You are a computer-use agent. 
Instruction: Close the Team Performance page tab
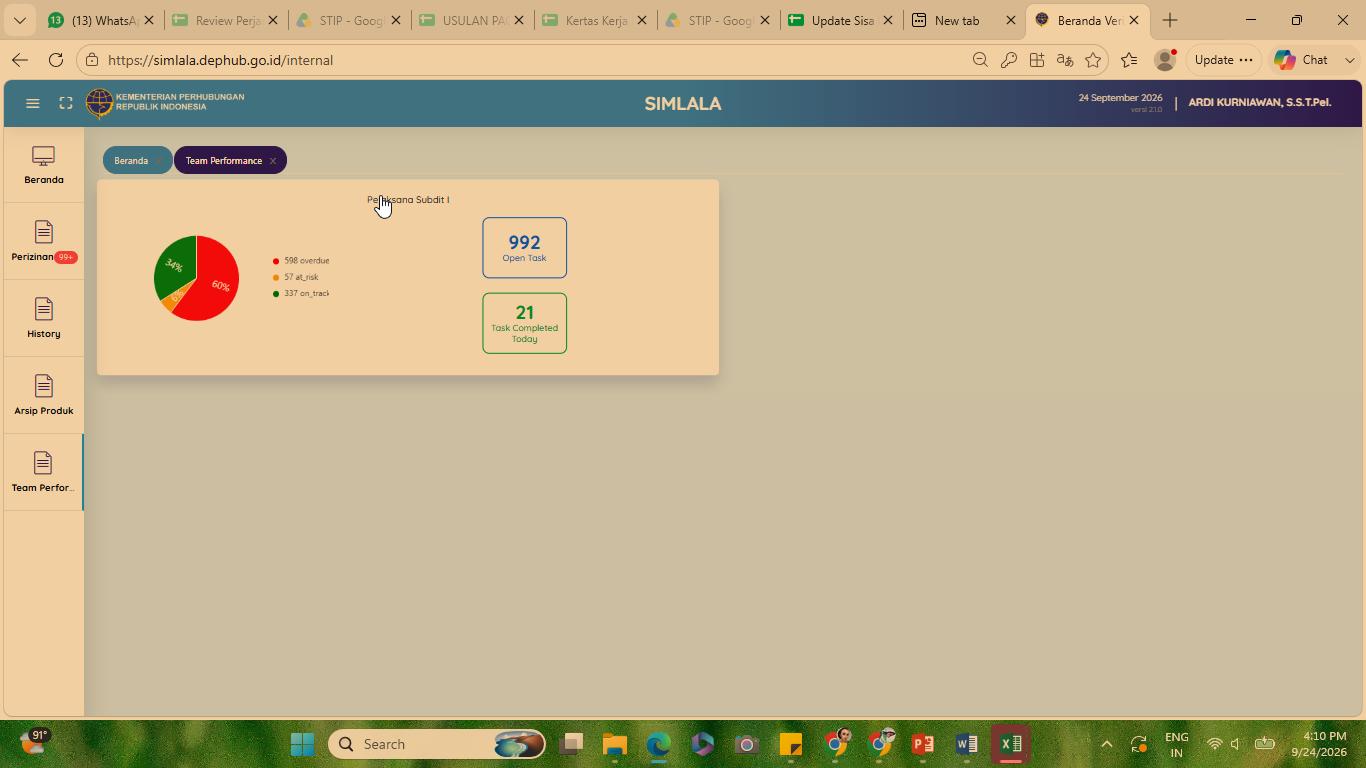click(x=272, y=161)
